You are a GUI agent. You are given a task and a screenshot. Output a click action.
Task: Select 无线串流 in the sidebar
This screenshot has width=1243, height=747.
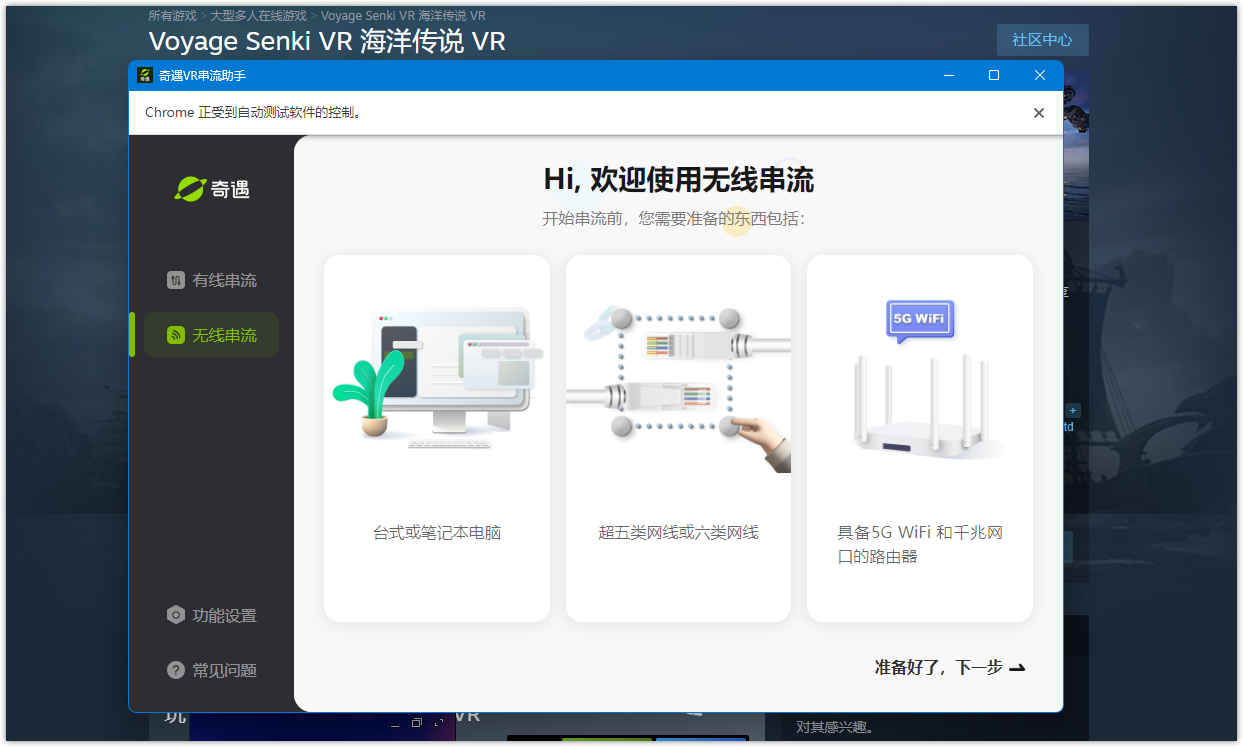tap(211, 335)
